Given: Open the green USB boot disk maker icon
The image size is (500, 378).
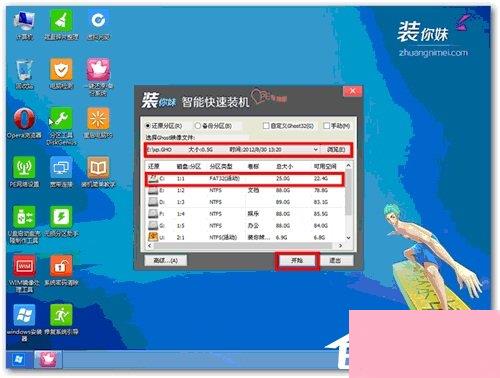Looking at the screenshot, I should (x=24, y=217).
